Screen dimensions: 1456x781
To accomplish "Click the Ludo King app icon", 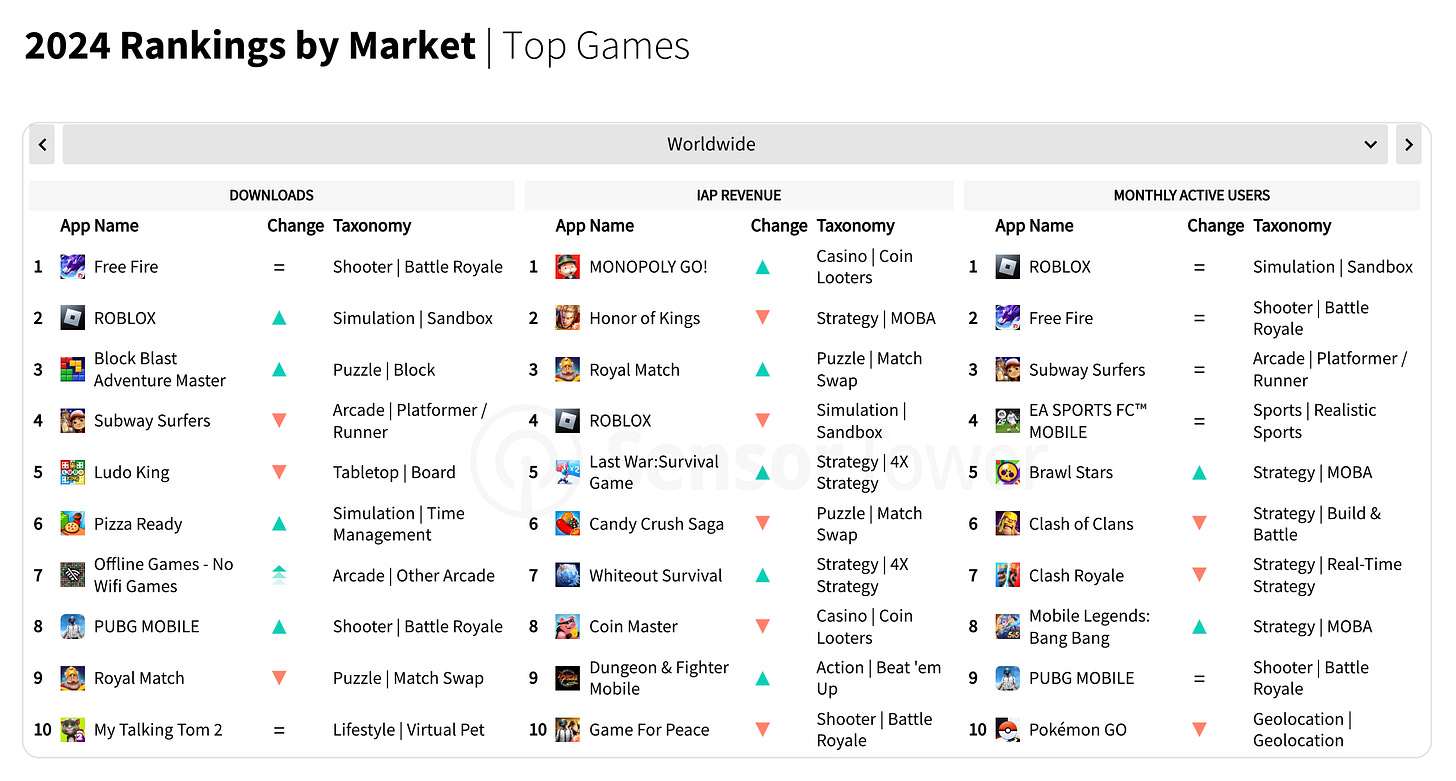I will tap(72, 472).
